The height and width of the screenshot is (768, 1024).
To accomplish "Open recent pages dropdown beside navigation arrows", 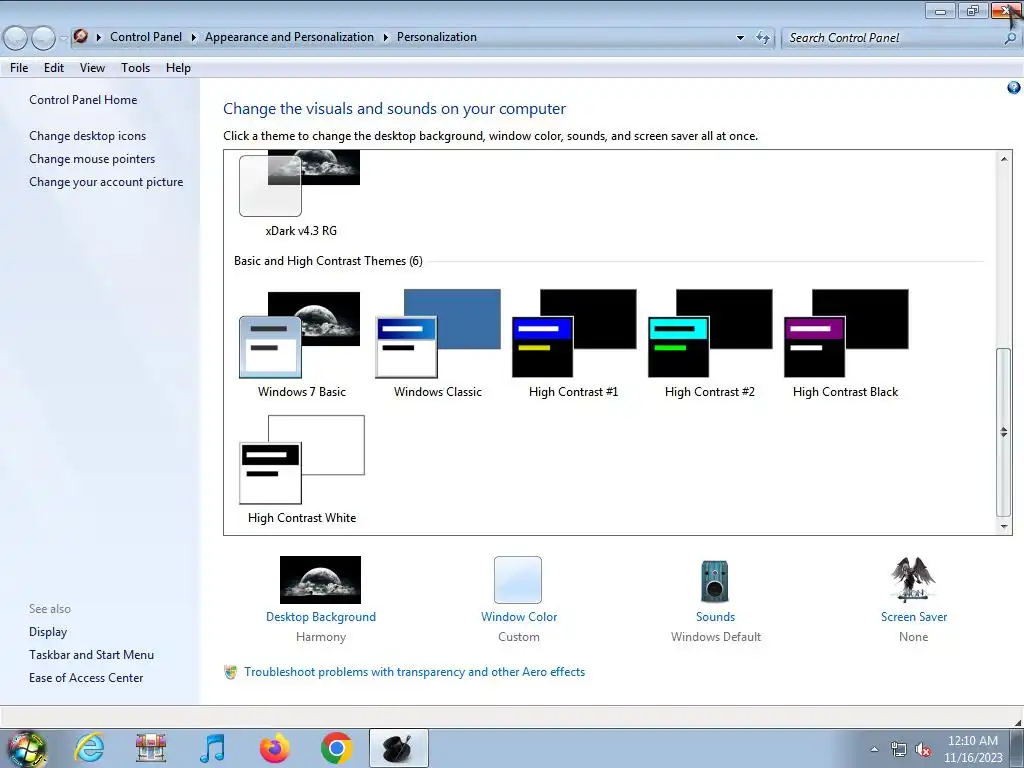I will [63, 39].
